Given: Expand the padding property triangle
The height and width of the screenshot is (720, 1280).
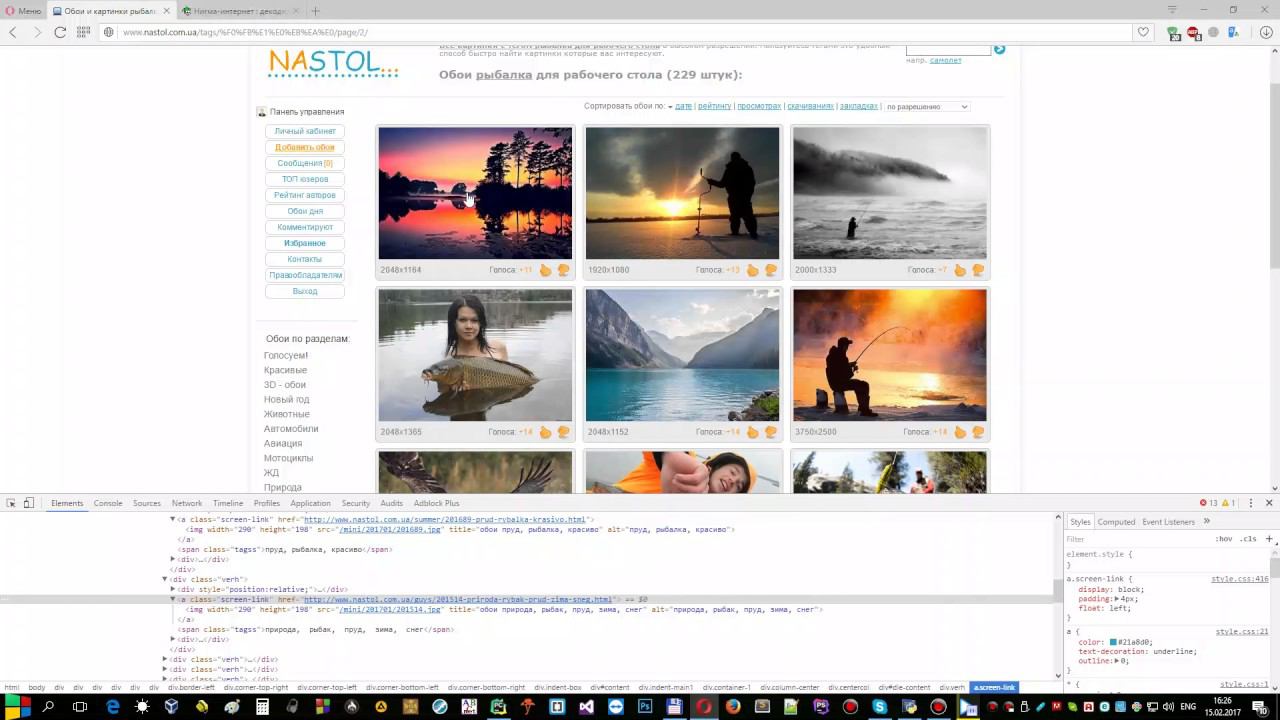Looking at the screenshot, I should tap(1117, 599).
